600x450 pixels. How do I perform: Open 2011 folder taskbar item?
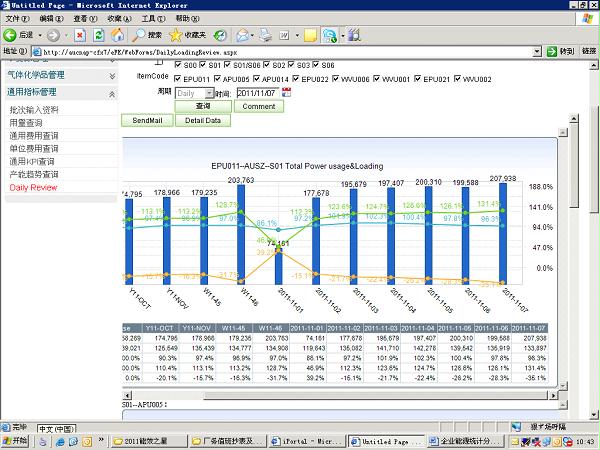tap(149, 441)
